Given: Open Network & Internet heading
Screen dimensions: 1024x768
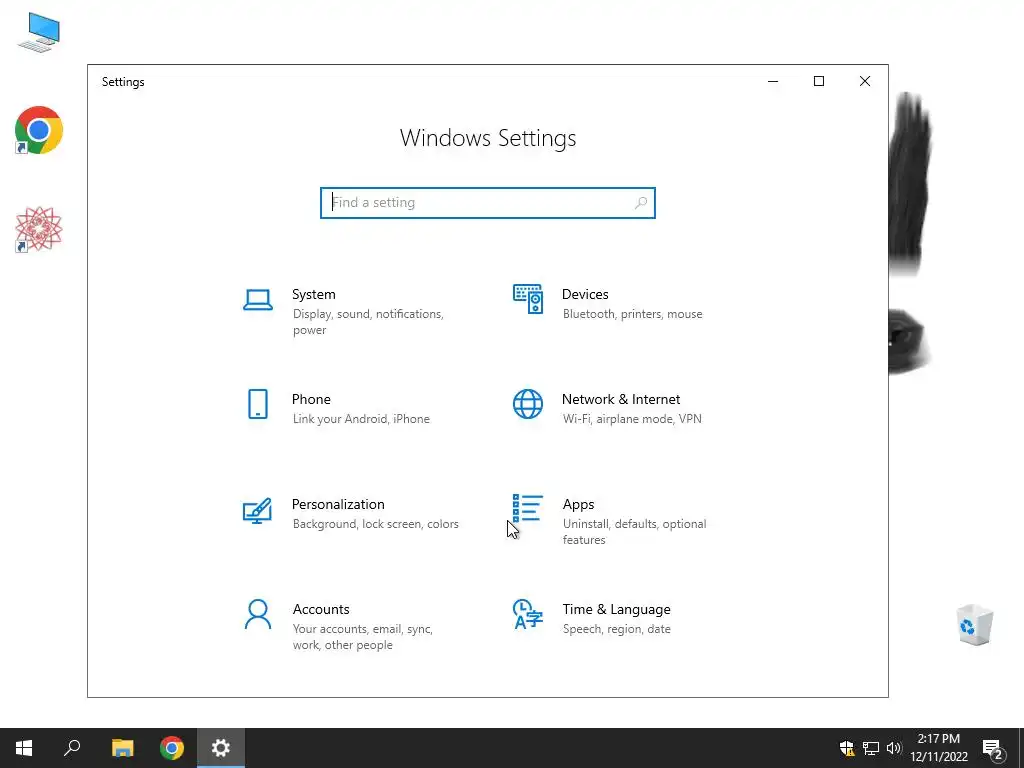Looking at the screenshot, I should point(621,400).
